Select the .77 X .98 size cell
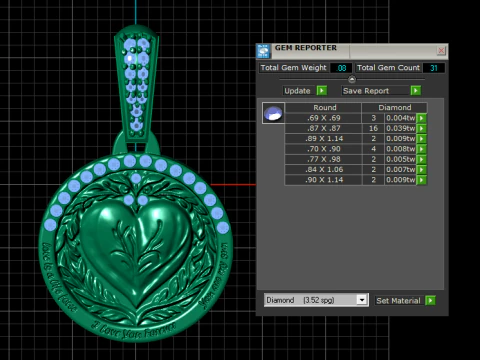 pos(324,159)
